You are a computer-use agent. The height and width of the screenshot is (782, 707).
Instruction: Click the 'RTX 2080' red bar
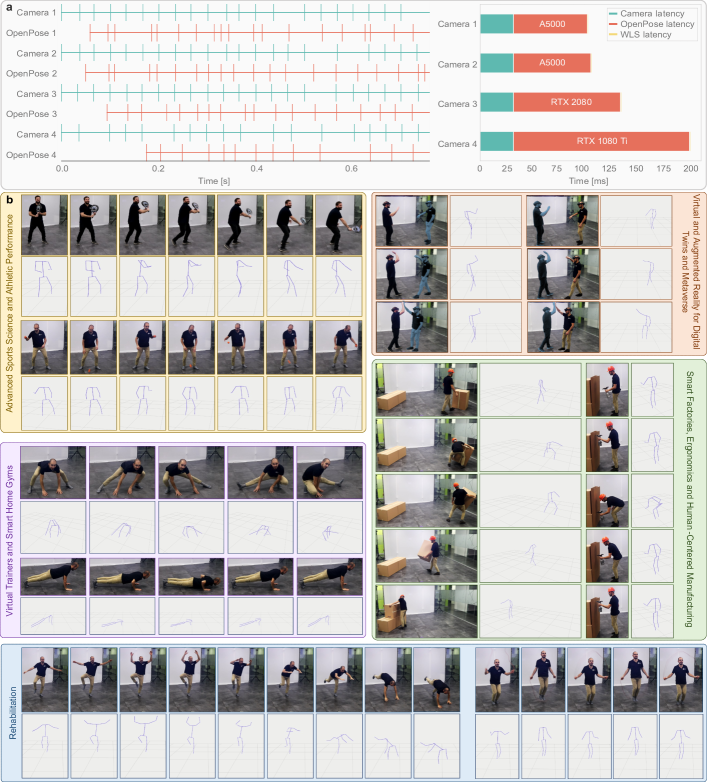(x=567, y=102)
